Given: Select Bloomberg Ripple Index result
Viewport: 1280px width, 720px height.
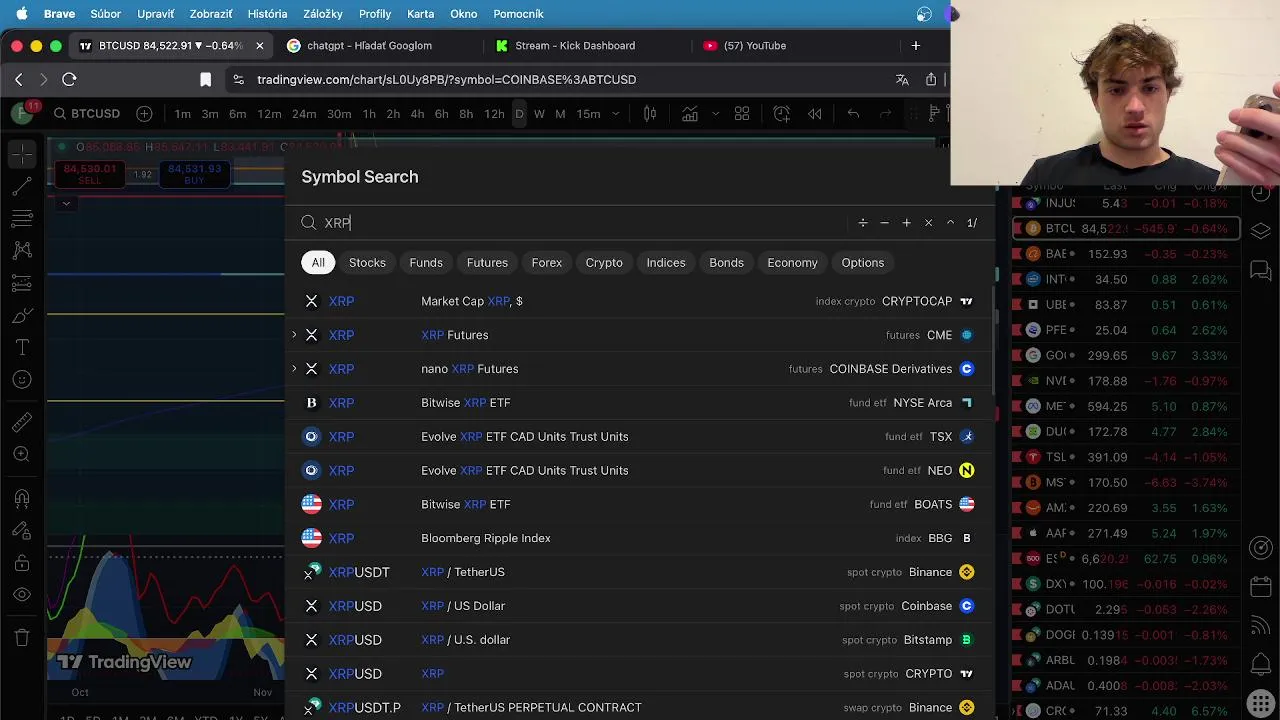Looking at the screenshot, I should click(x=640, y=538).
